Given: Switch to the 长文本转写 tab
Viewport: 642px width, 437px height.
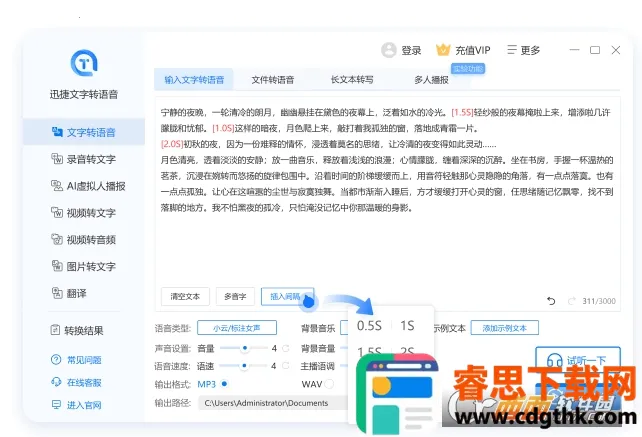Looking at the screenshot, I should click(x=351, y=80).
